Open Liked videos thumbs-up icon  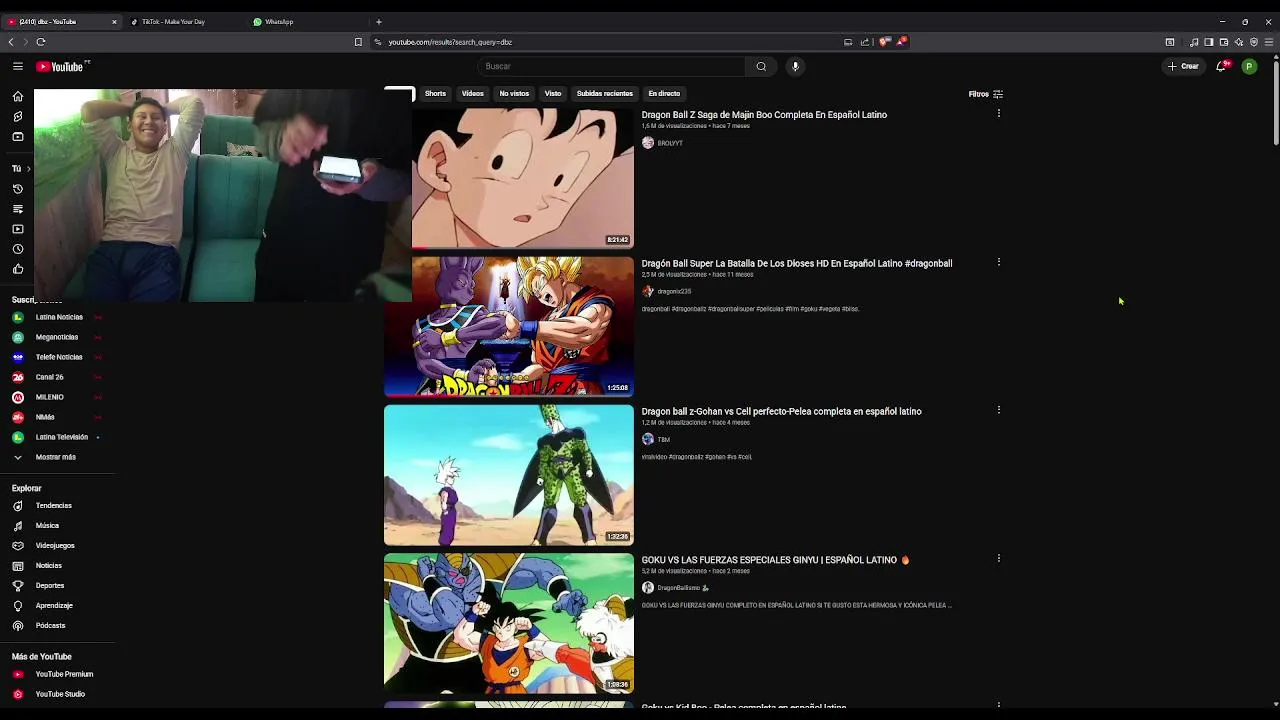18,269
